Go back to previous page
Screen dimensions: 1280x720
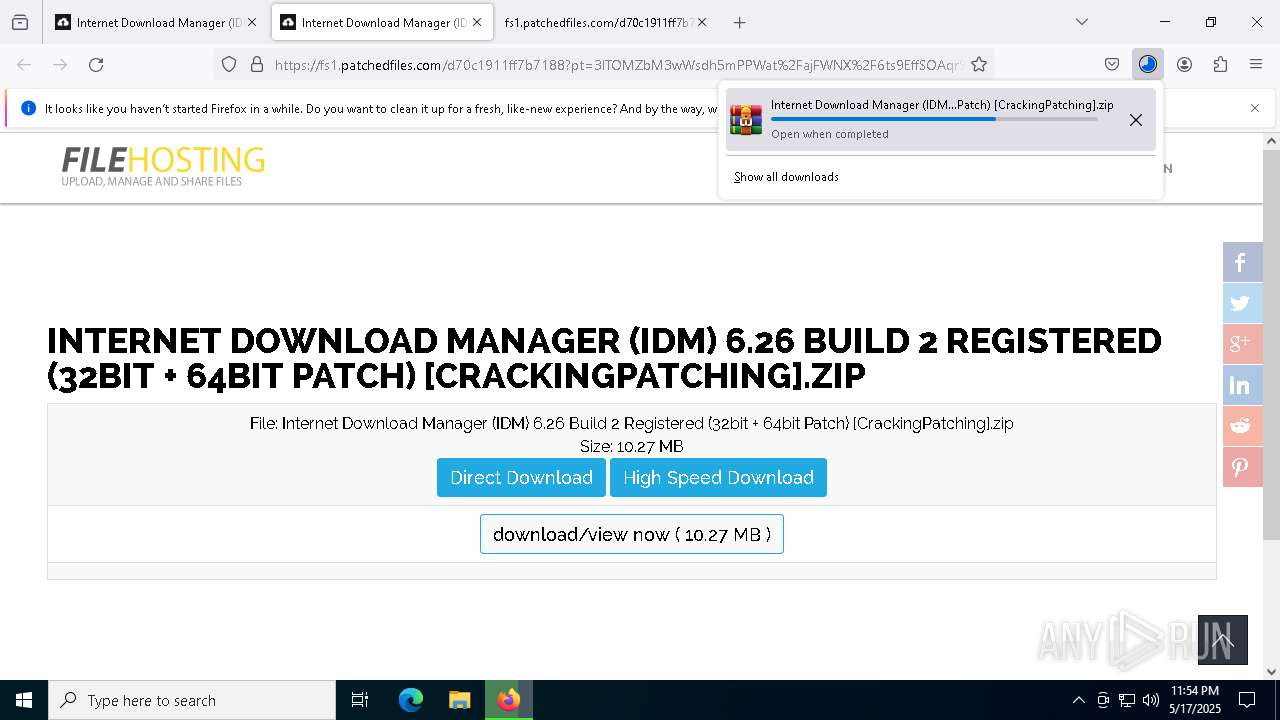click(24, 64)
